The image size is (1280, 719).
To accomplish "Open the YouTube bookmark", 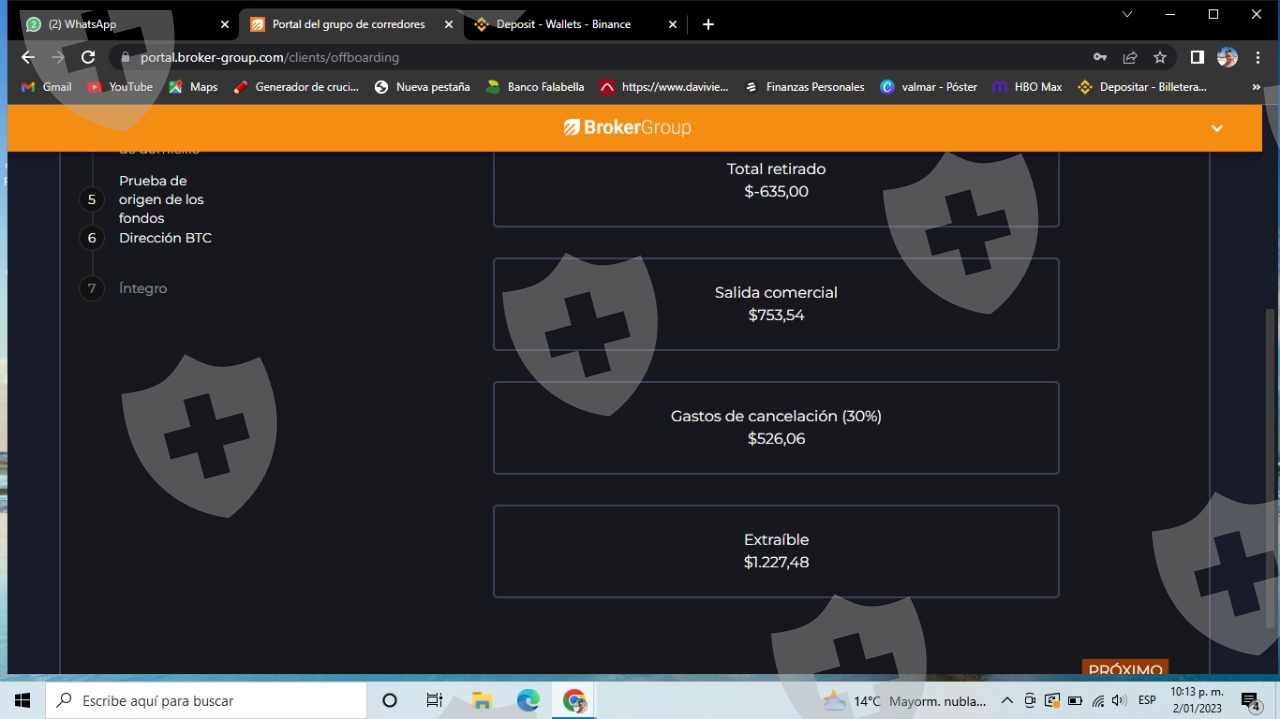I will point(120,87).
